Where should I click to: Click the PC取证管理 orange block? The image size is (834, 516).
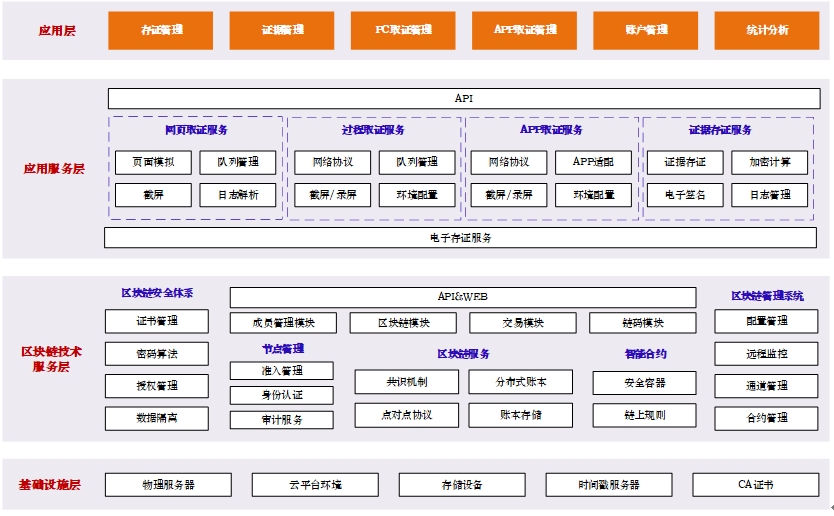coord(403,30)
